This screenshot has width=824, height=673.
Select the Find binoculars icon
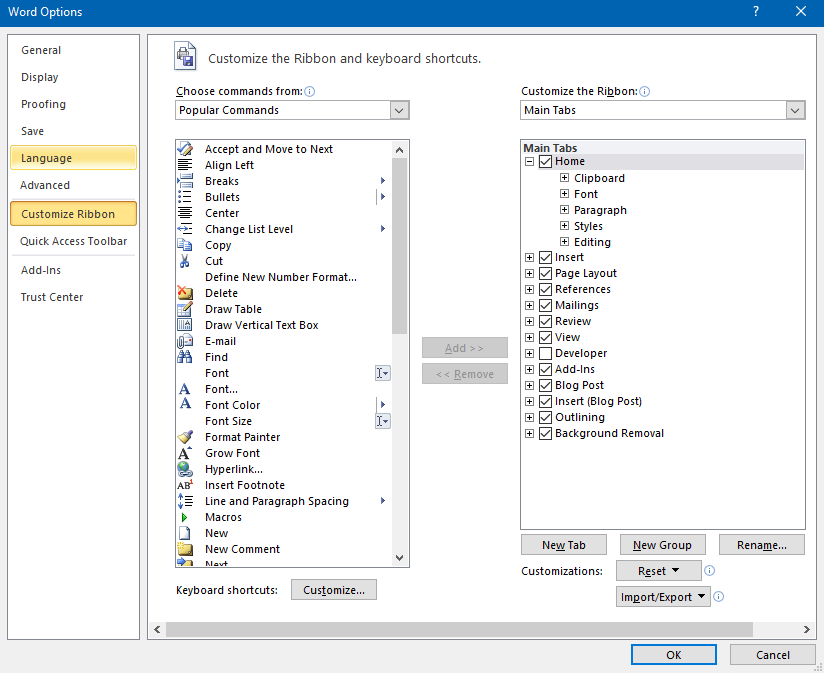tap(185, 357)
